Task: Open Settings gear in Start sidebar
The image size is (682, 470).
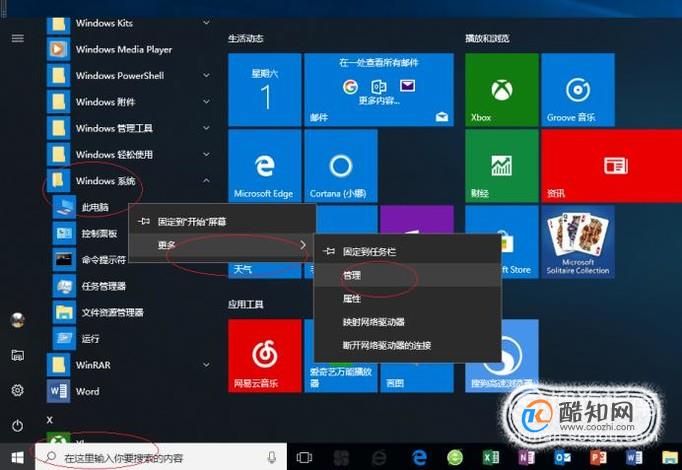Action: click(18, 390)
